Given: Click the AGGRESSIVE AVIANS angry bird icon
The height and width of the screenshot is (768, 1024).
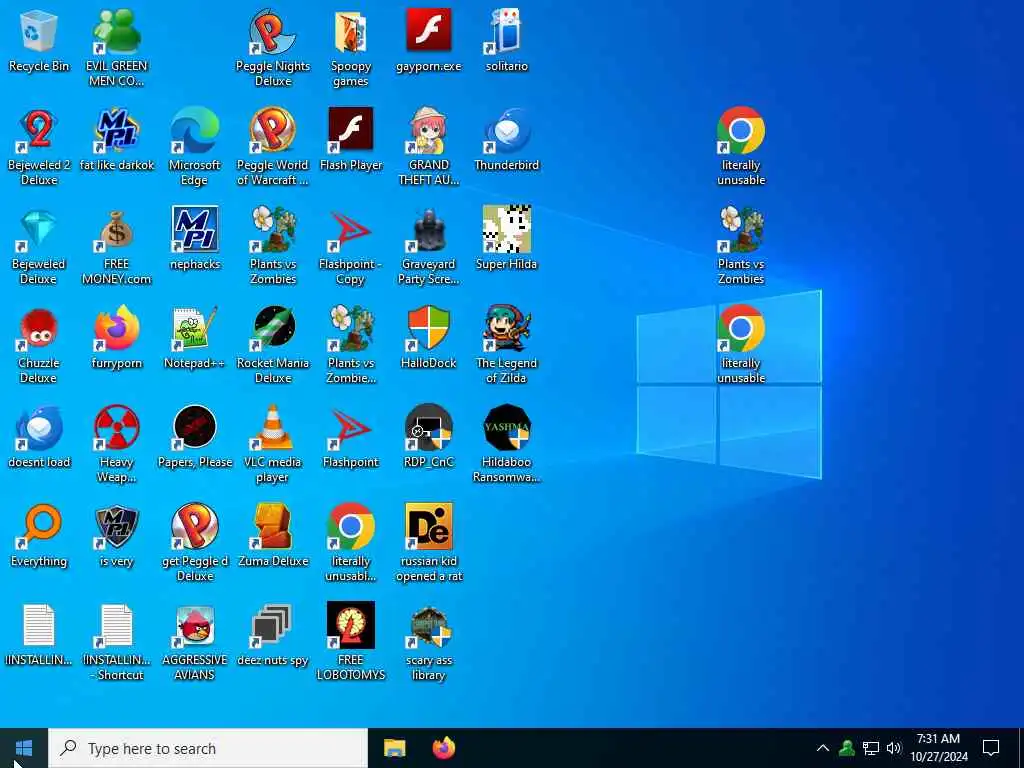Looking at the screenshot, I should (195, 626).
